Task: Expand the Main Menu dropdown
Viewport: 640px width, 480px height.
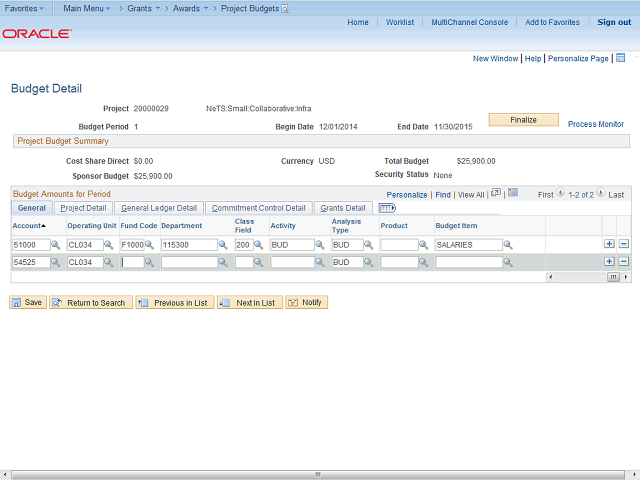Action: click(x=87, y=8)
